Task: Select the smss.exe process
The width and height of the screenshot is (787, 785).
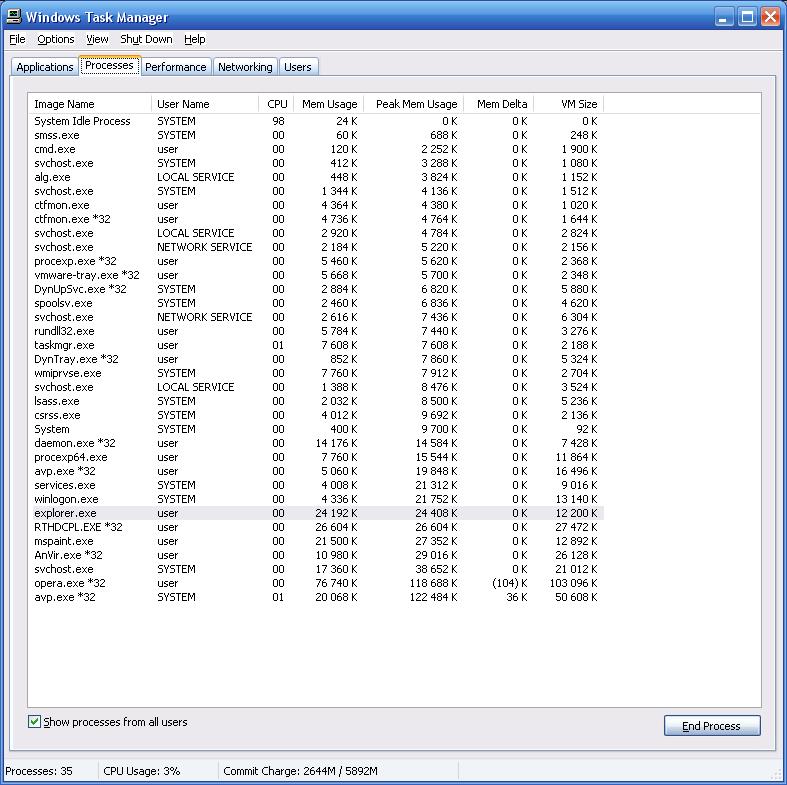Action: click(x=316, y=135)
